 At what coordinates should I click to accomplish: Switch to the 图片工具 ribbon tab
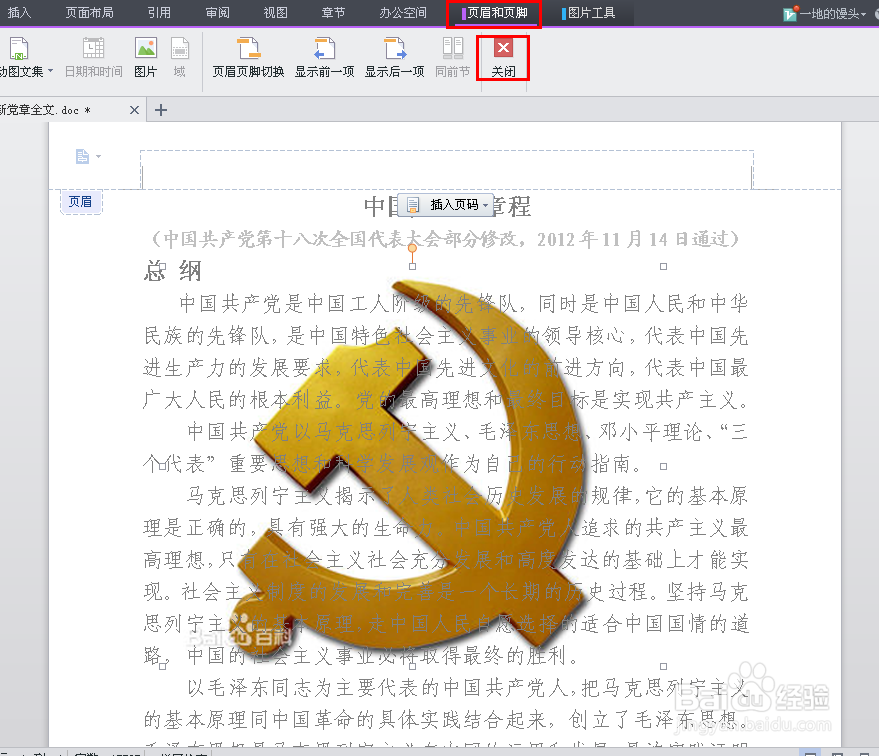point(587,14)
